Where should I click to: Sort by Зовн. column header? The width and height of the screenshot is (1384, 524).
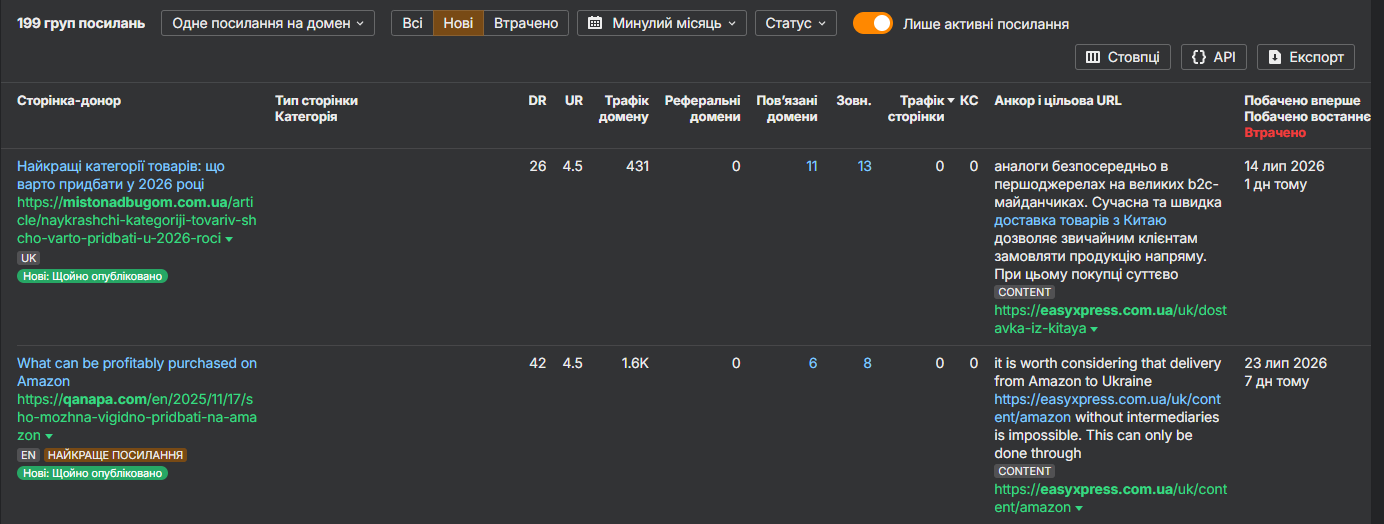854,100
